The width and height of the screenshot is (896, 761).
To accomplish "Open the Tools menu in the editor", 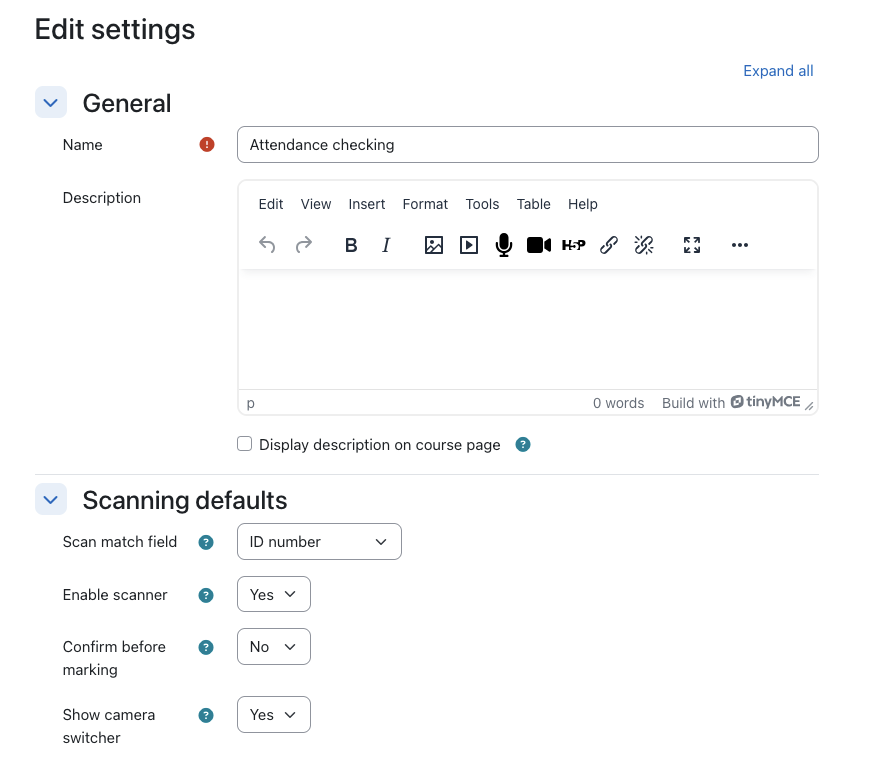I will pos(482,204).
